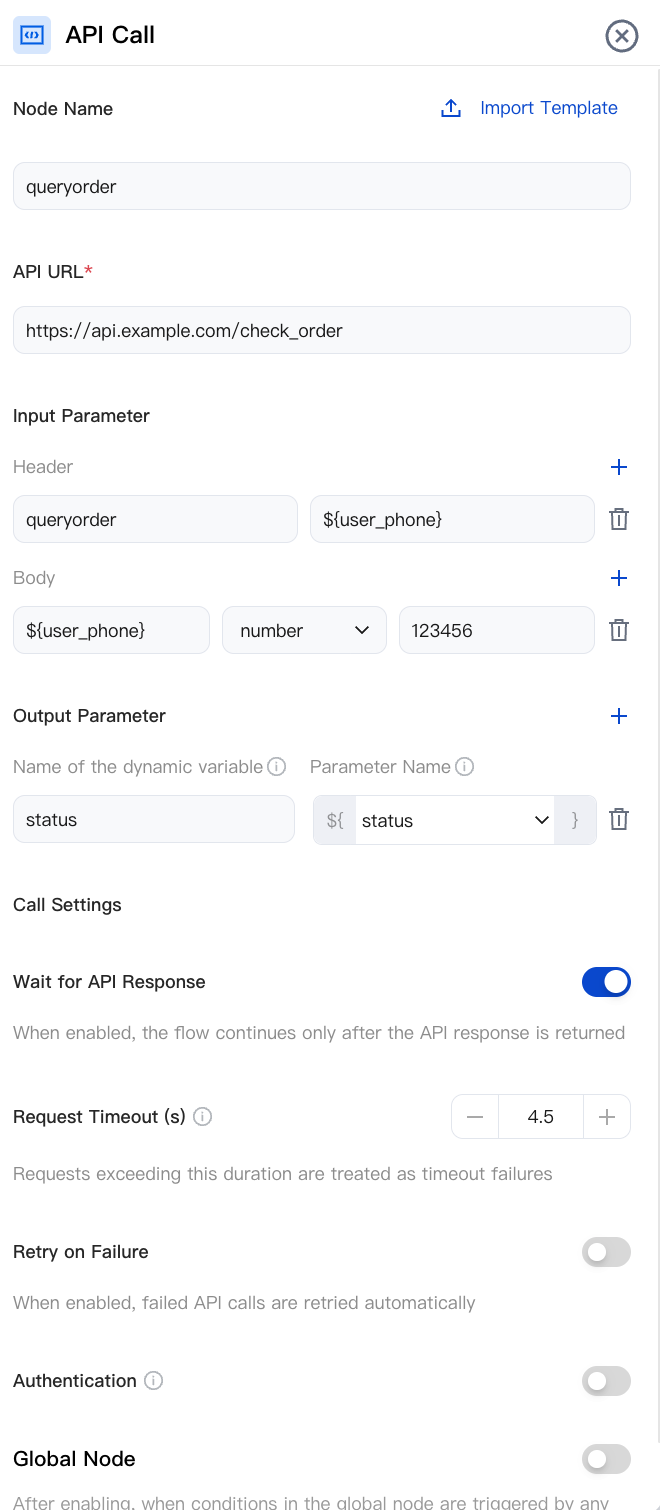Add a new Body parameter row

point(619,578)
